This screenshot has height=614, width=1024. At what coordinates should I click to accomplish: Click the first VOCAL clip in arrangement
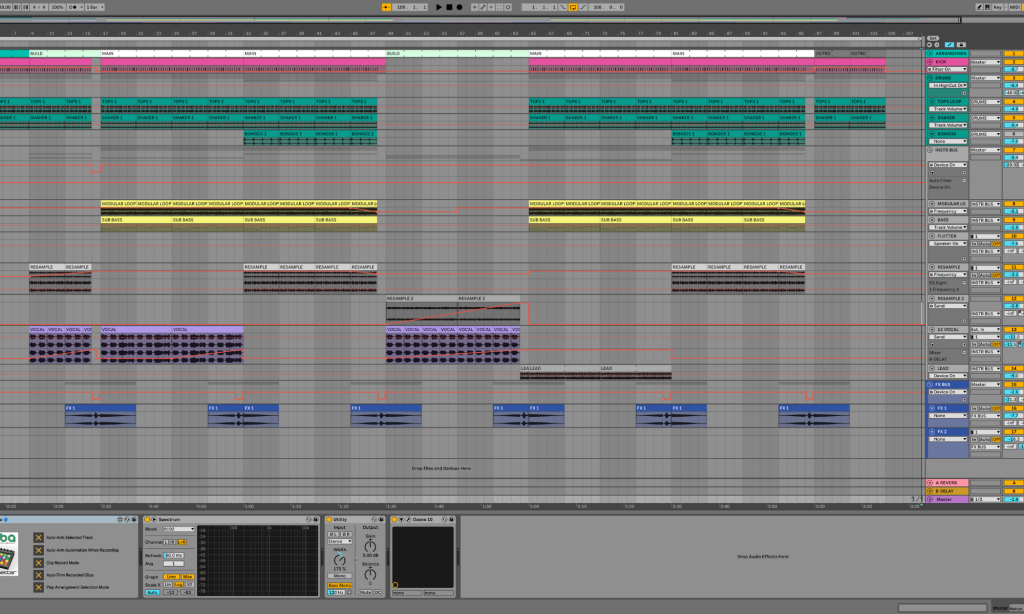click(x=38, y=329)
